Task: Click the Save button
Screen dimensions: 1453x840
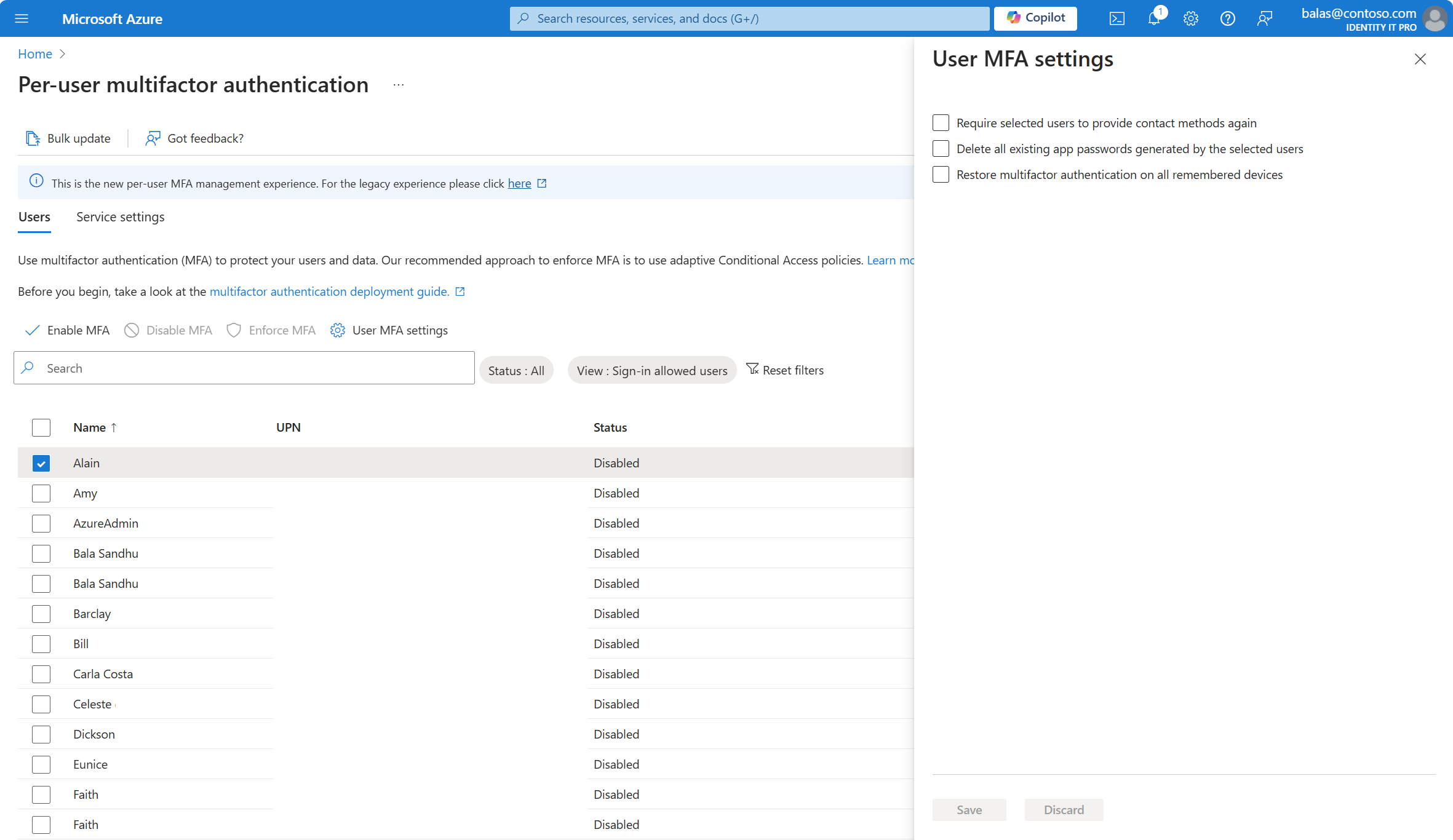Action: click(x=969, y=809)
